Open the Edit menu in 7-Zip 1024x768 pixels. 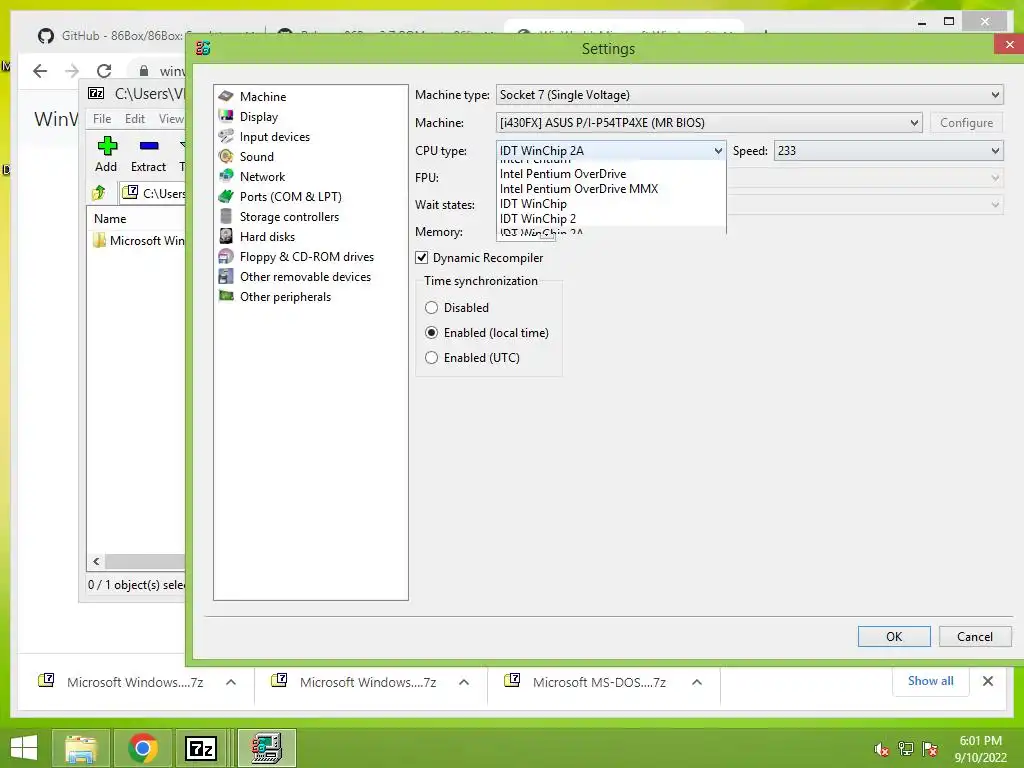[x=135, y=119]
